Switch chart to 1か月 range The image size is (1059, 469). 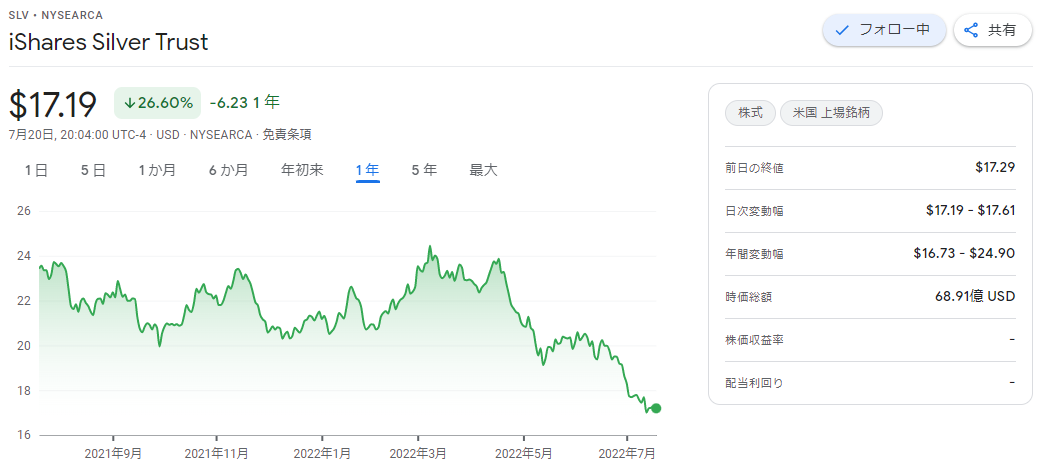157,170
